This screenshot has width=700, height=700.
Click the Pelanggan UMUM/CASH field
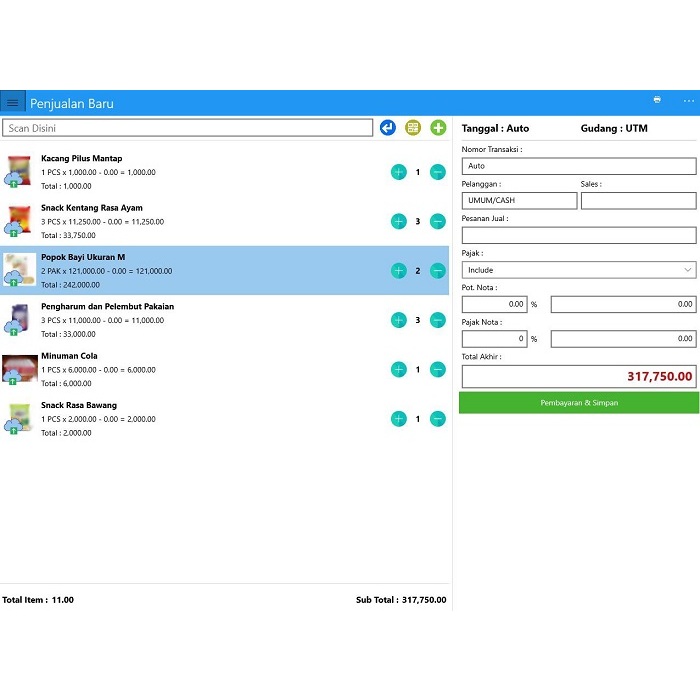coord(519,200)
